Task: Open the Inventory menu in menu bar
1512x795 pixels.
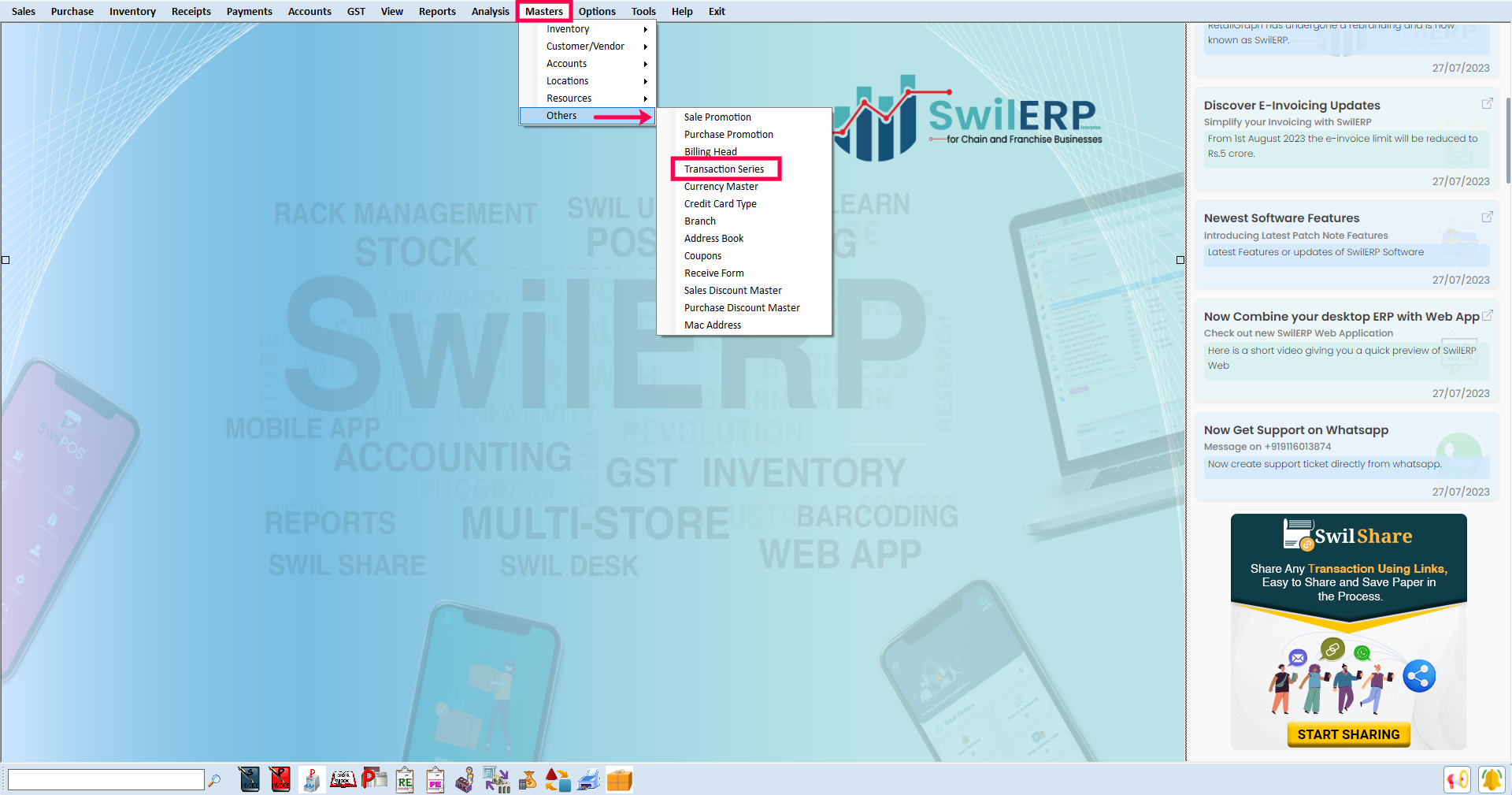Action: (132, 11)
